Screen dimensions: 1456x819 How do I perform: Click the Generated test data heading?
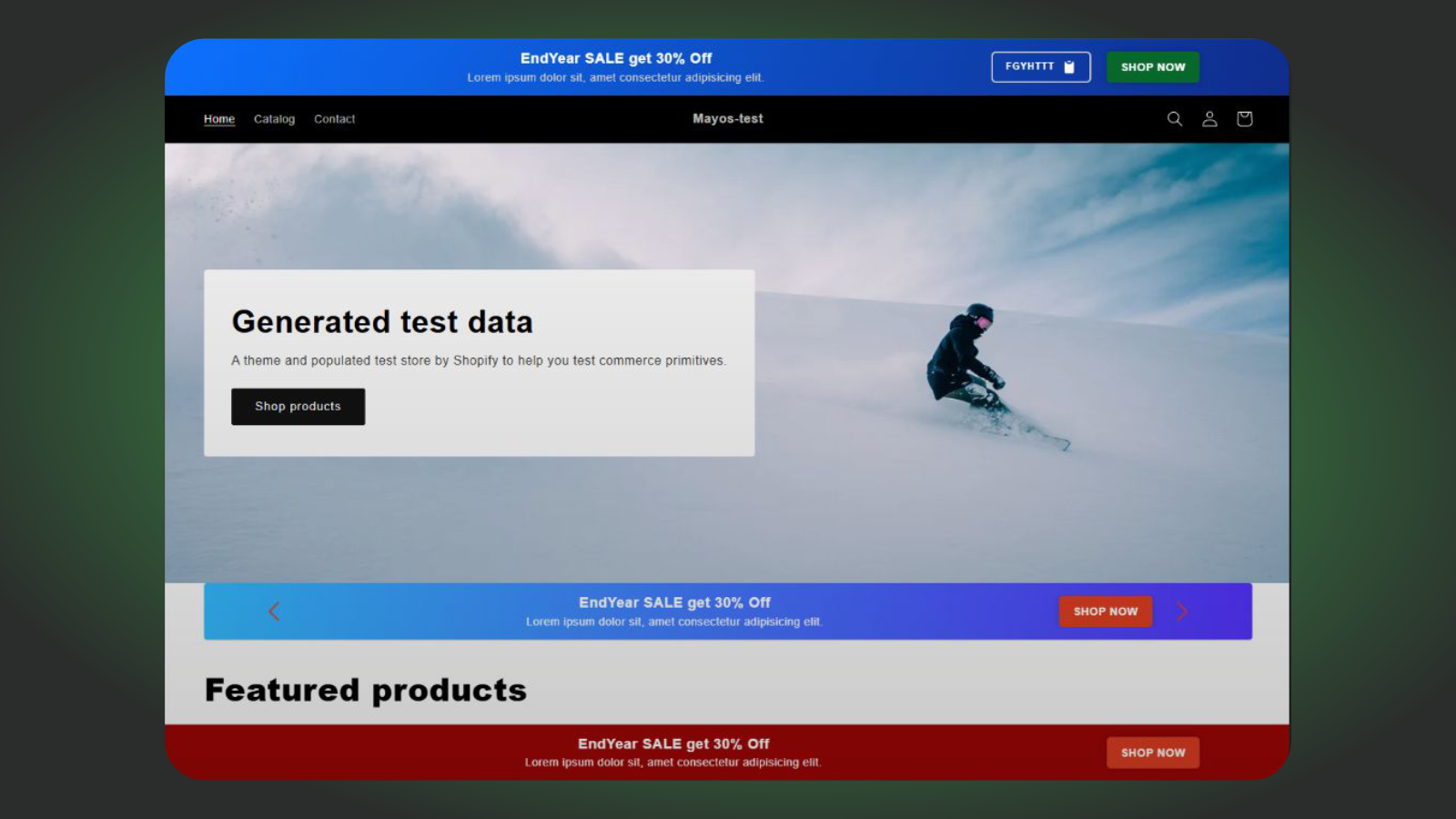click(382, 322)
